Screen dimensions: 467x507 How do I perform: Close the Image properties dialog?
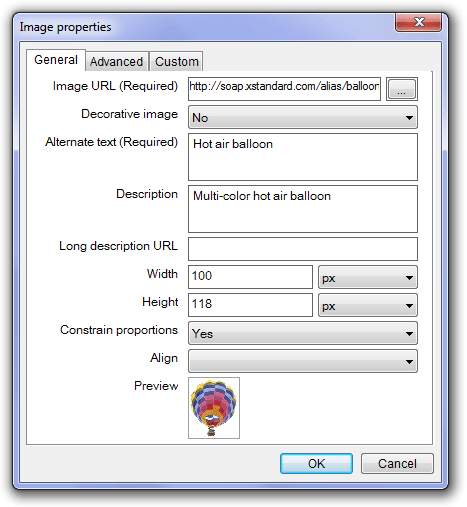pos(419,22)
